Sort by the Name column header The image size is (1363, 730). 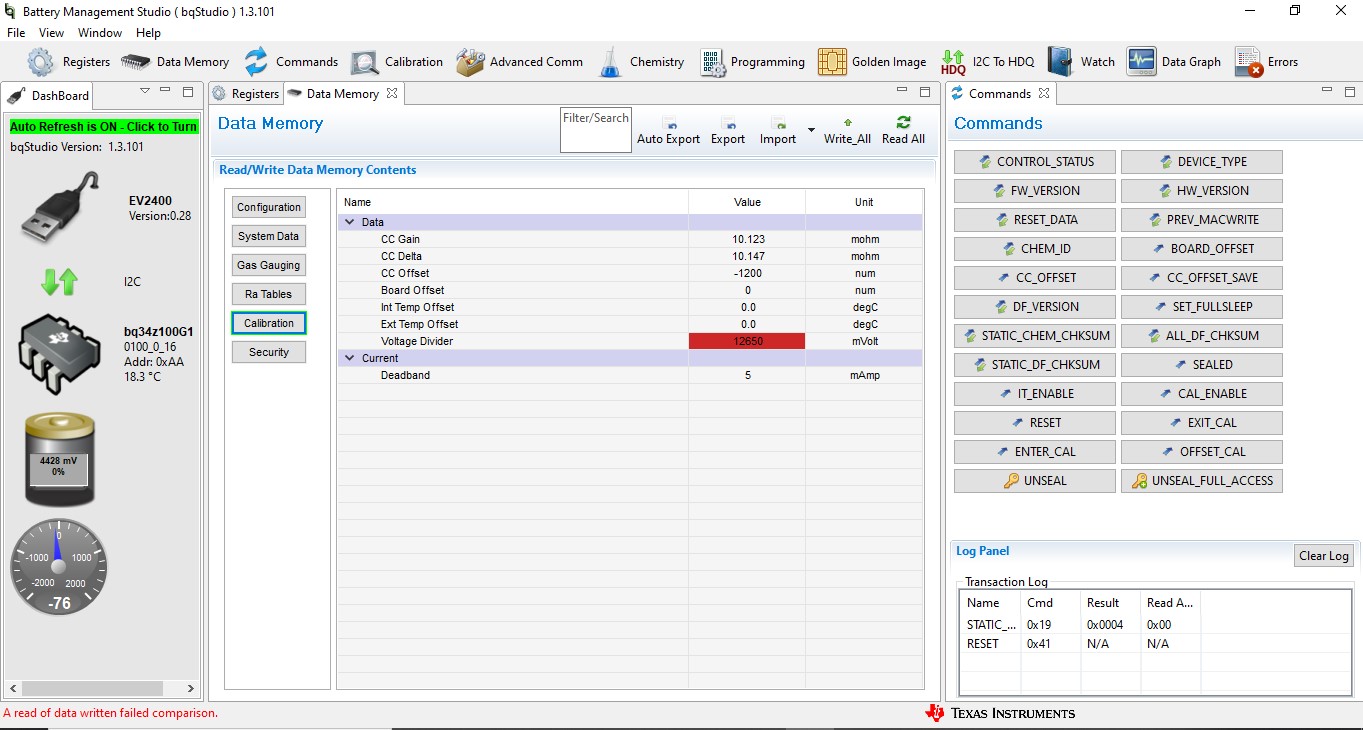pos(513,202)
